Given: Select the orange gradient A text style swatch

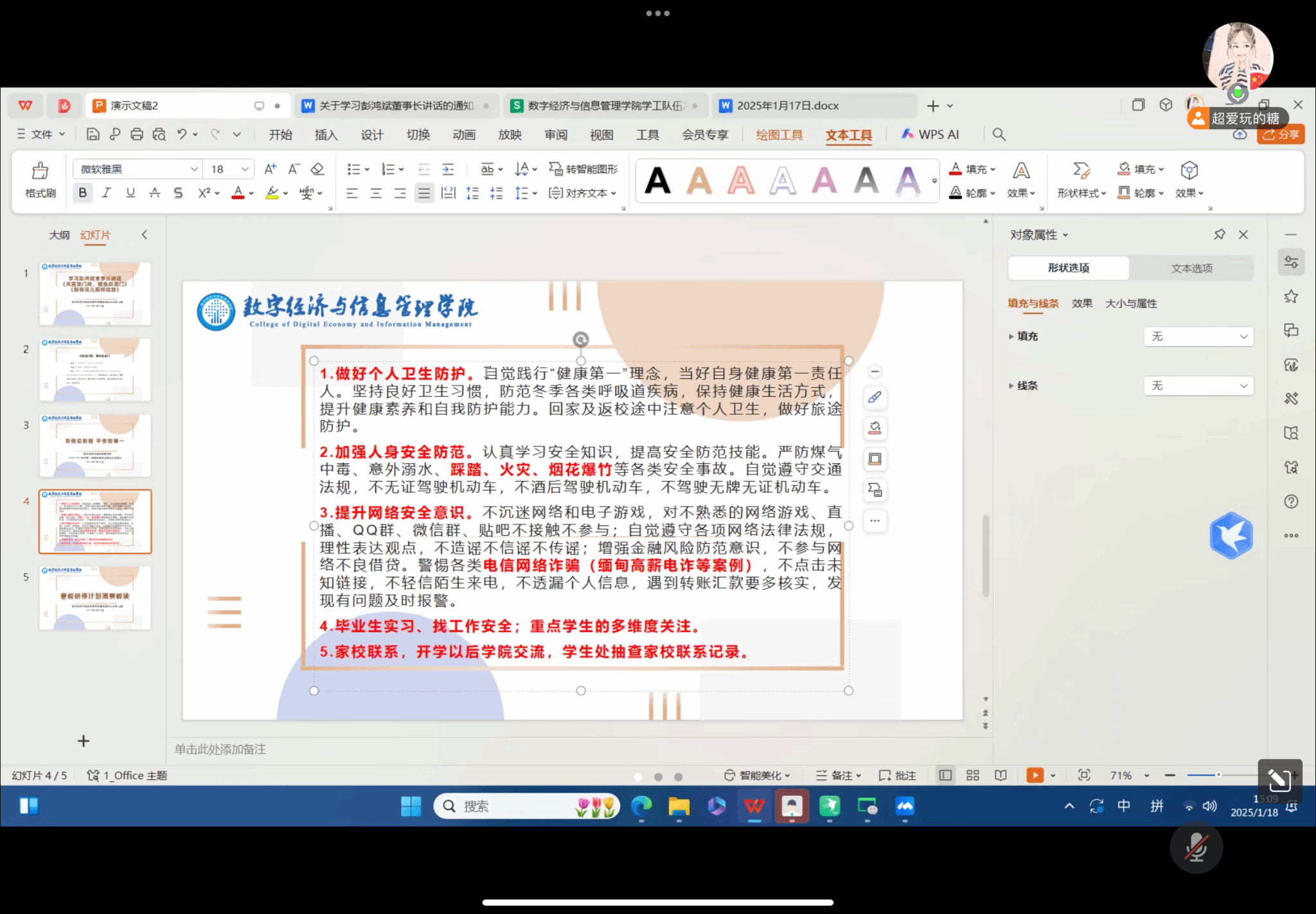Looking at the screenshot, I should [699, 180].
